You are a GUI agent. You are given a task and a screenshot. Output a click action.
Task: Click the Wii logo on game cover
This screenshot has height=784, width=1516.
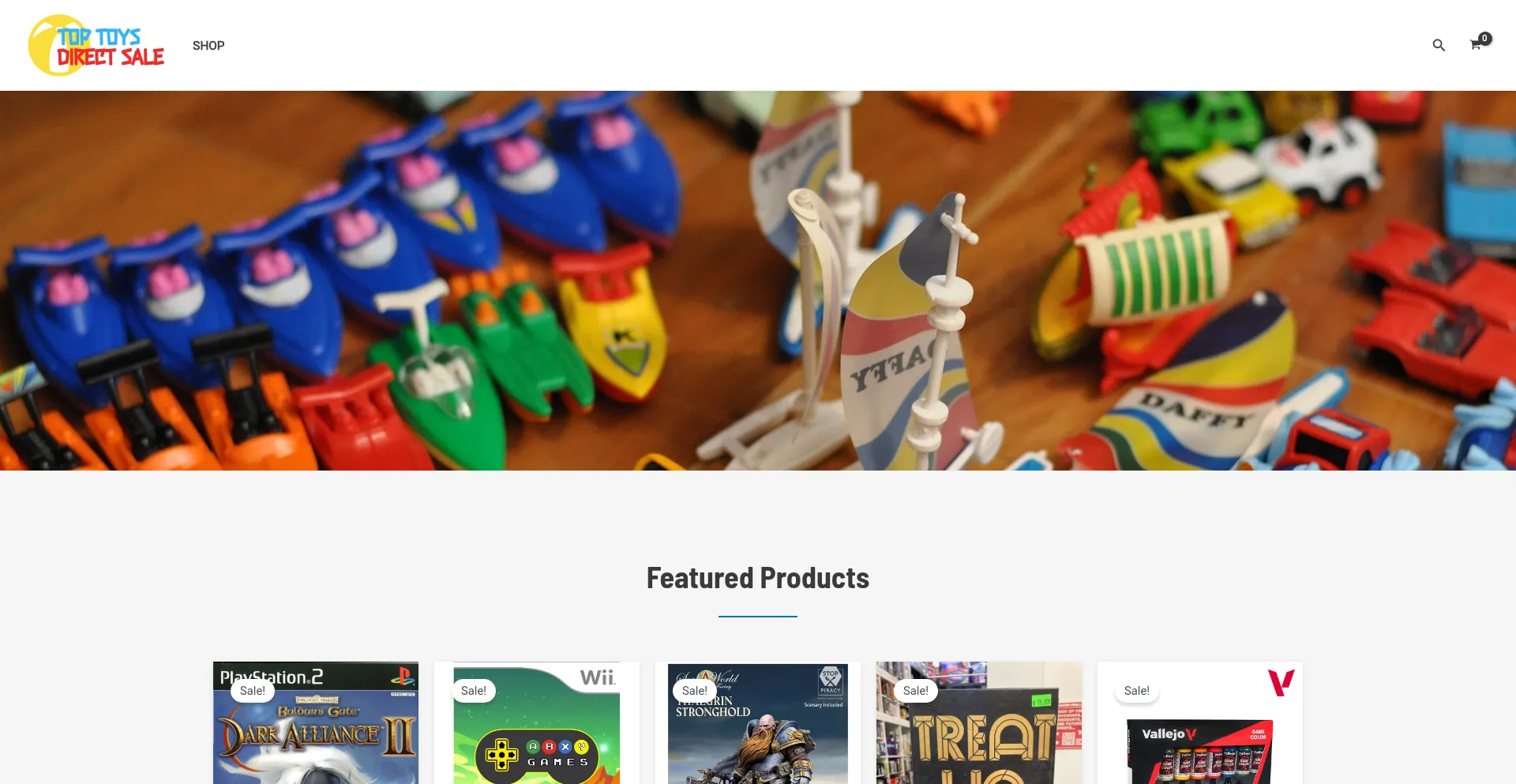point(598,677)
